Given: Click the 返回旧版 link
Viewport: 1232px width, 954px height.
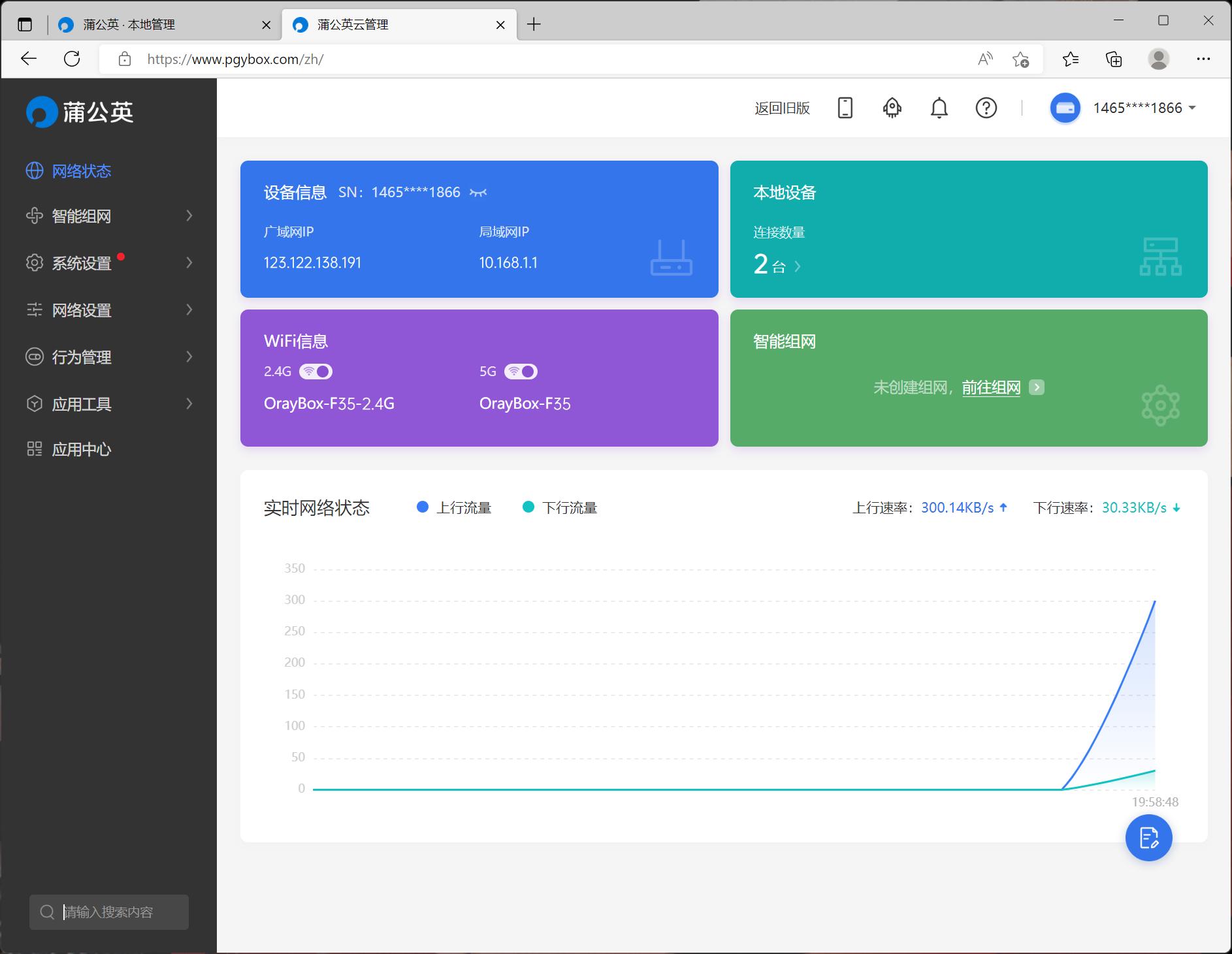Looking at the screenshot, I should [x=781, y=108].
